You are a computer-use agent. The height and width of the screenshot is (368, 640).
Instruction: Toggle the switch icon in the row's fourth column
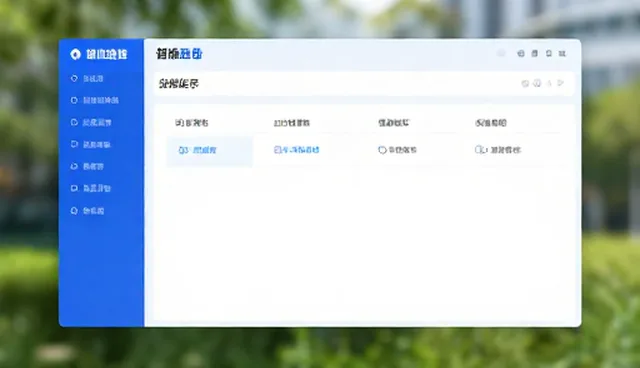481,150
